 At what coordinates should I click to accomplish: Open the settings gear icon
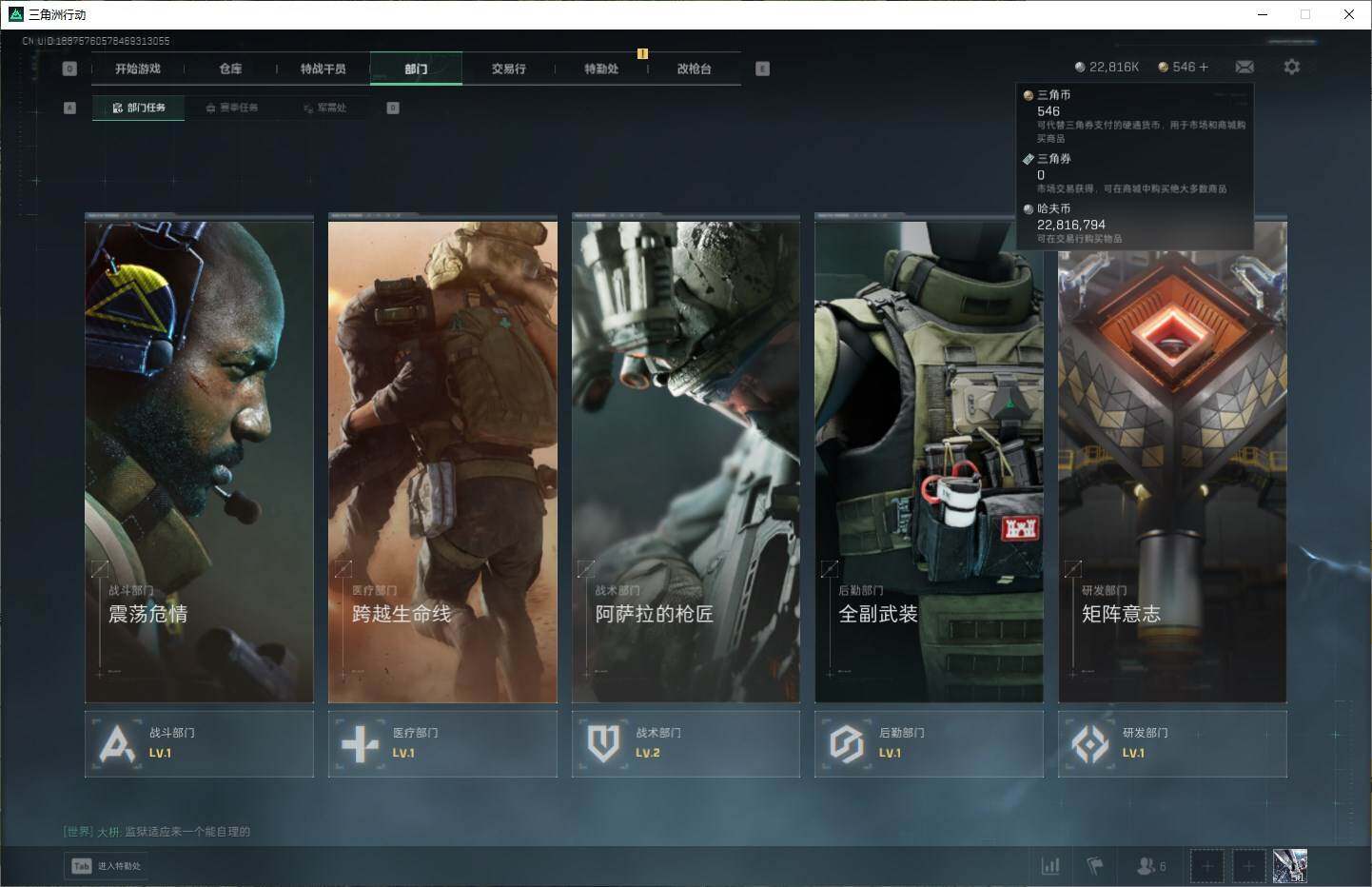[1291, 67]
